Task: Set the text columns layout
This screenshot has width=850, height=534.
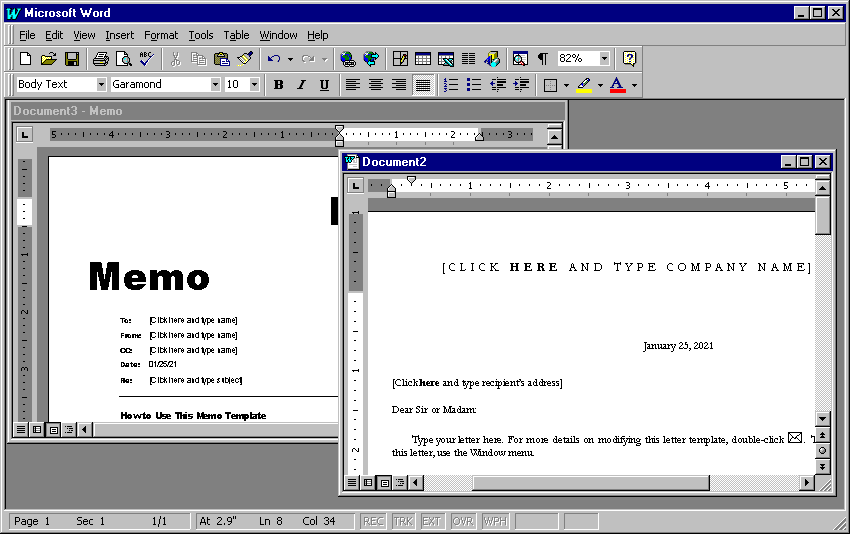Action: pos(468,59)
